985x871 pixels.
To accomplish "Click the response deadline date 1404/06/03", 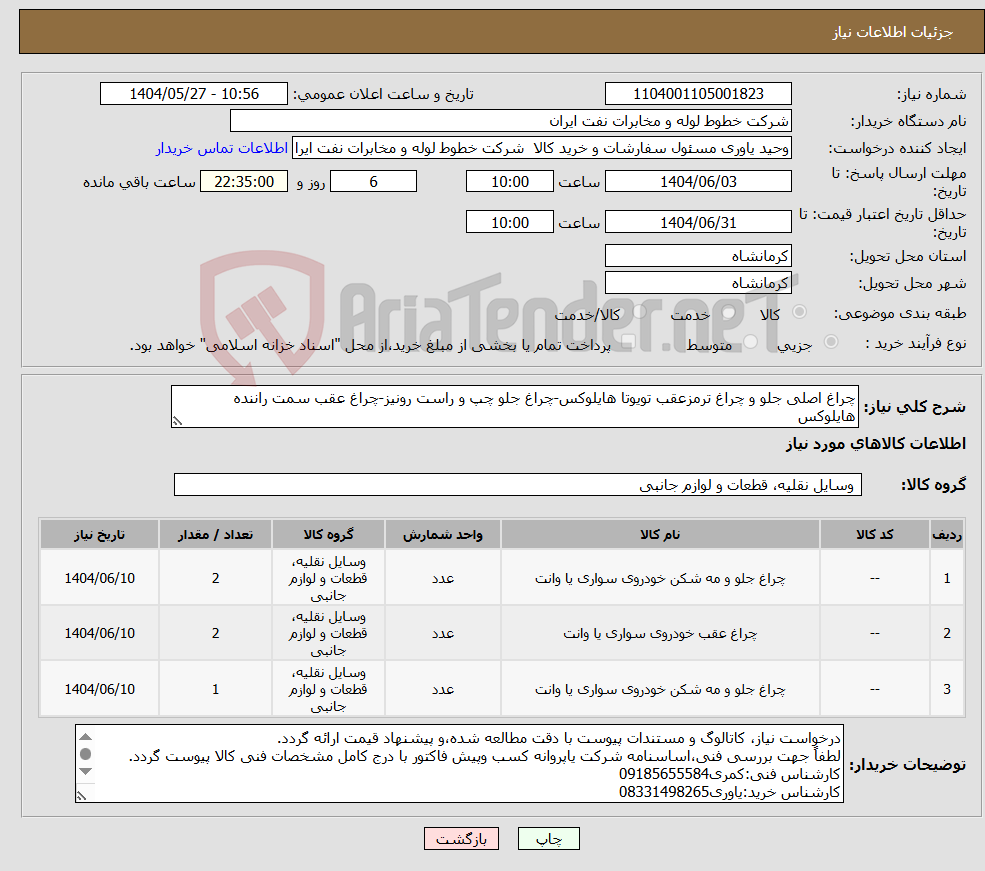I will (x=698, y=181).
